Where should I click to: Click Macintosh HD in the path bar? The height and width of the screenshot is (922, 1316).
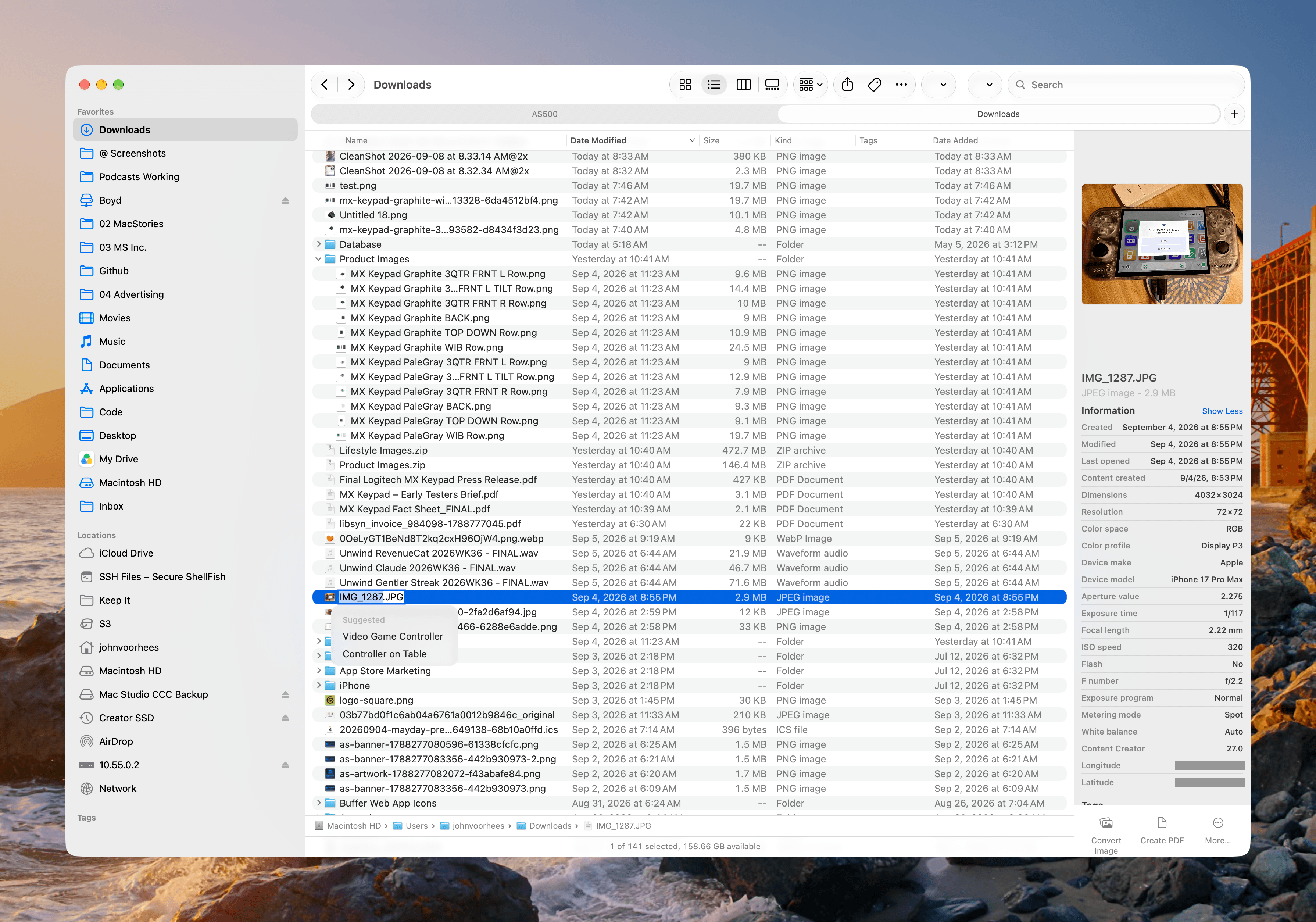click(x=348, y=826)
